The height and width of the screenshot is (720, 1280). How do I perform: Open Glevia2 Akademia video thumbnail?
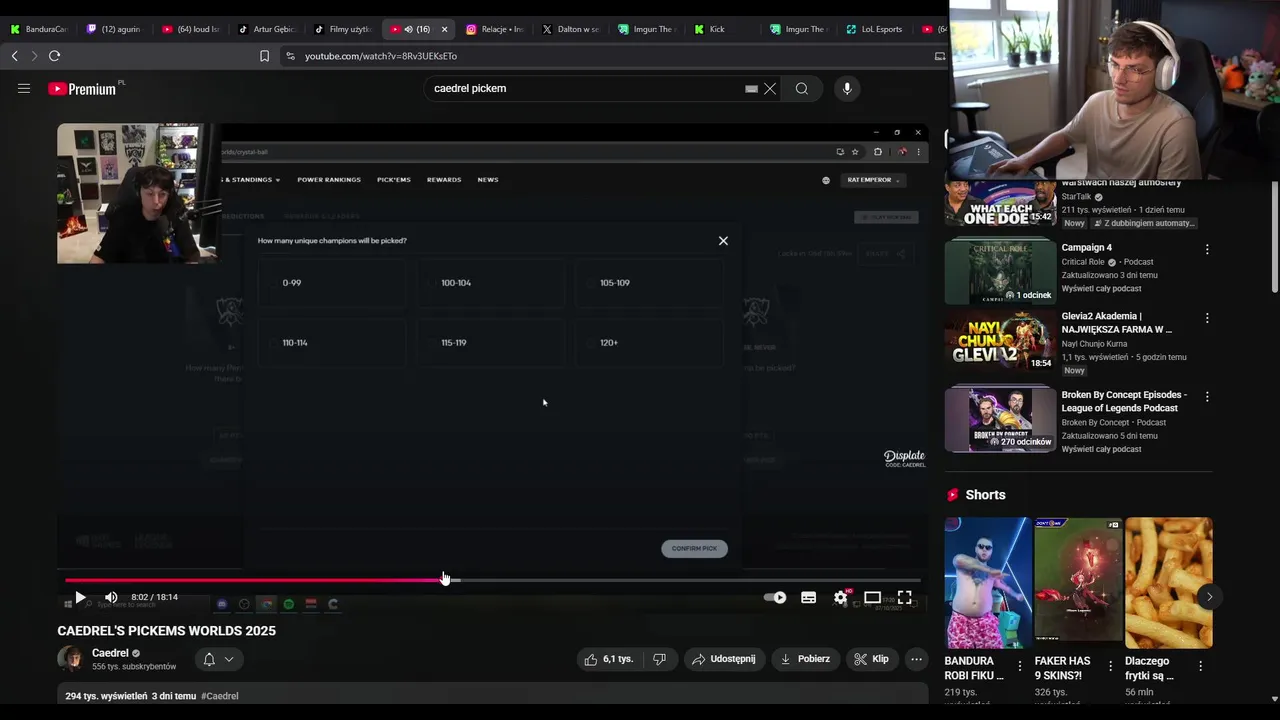(x=1000, y=340)
